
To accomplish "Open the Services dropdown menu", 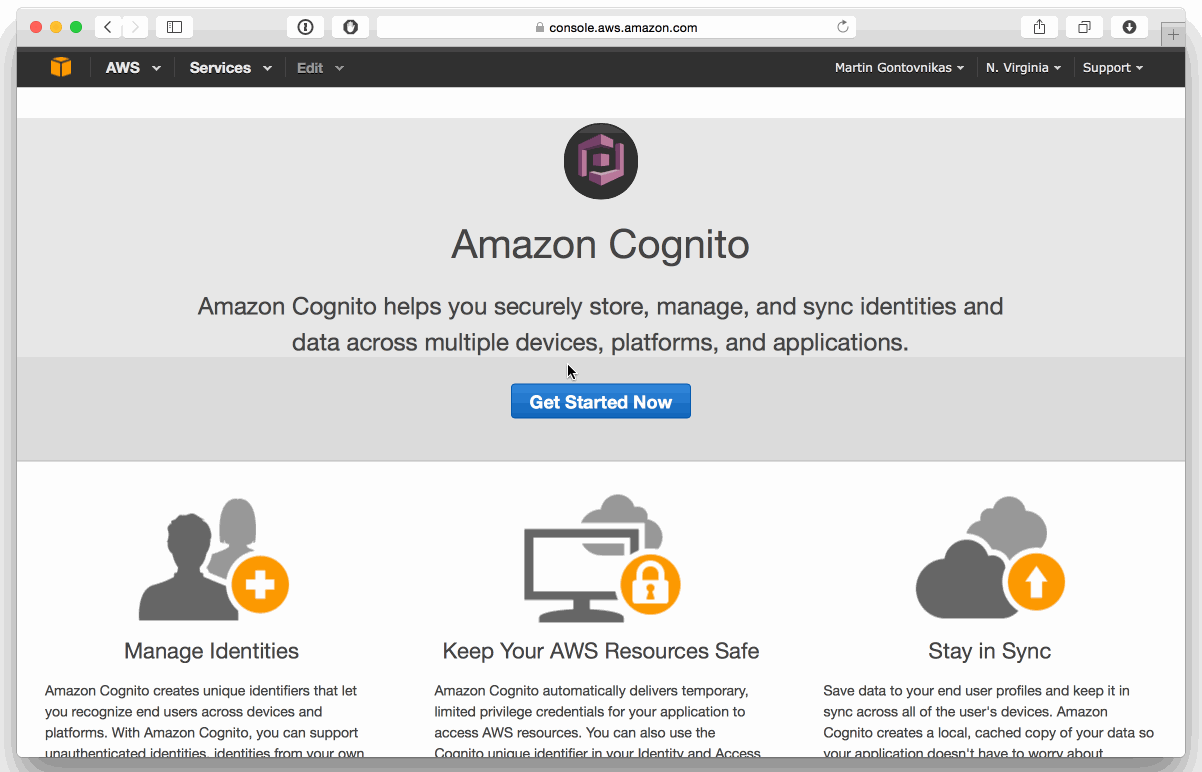I will (230, 68).
